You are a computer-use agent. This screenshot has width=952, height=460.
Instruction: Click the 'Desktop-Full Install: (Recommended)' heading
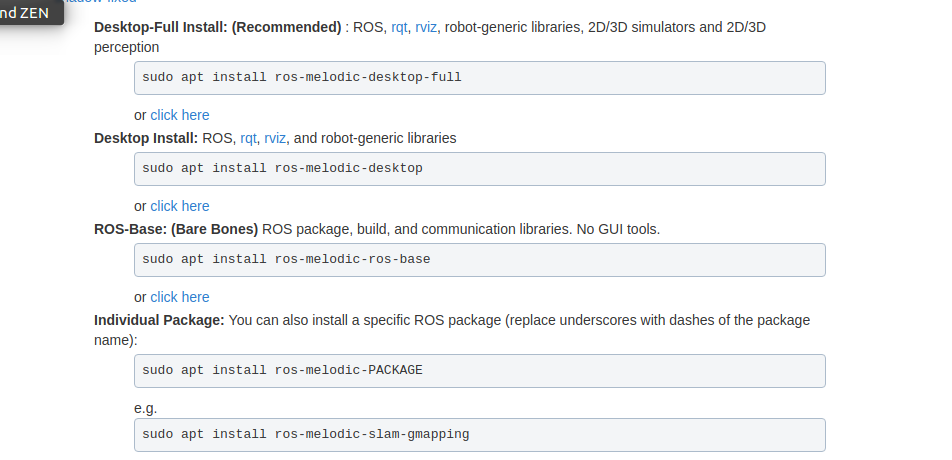tap(217, 27)
